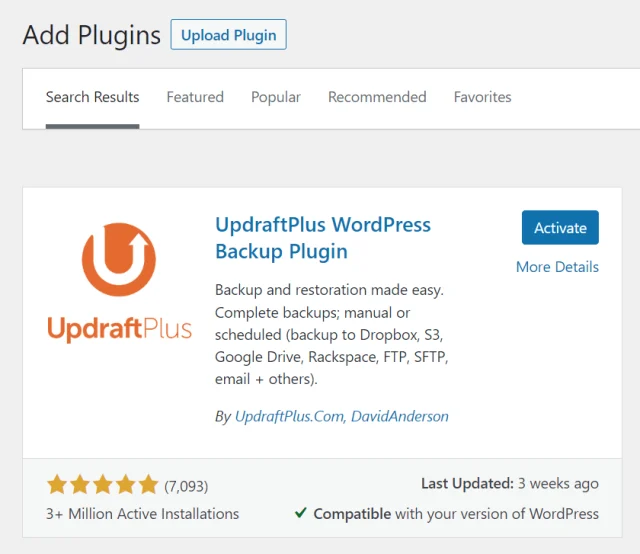Click the 7,093 ratings count
Image resolution: width=640 pixels, height=554 pixels.
[186, 487]
